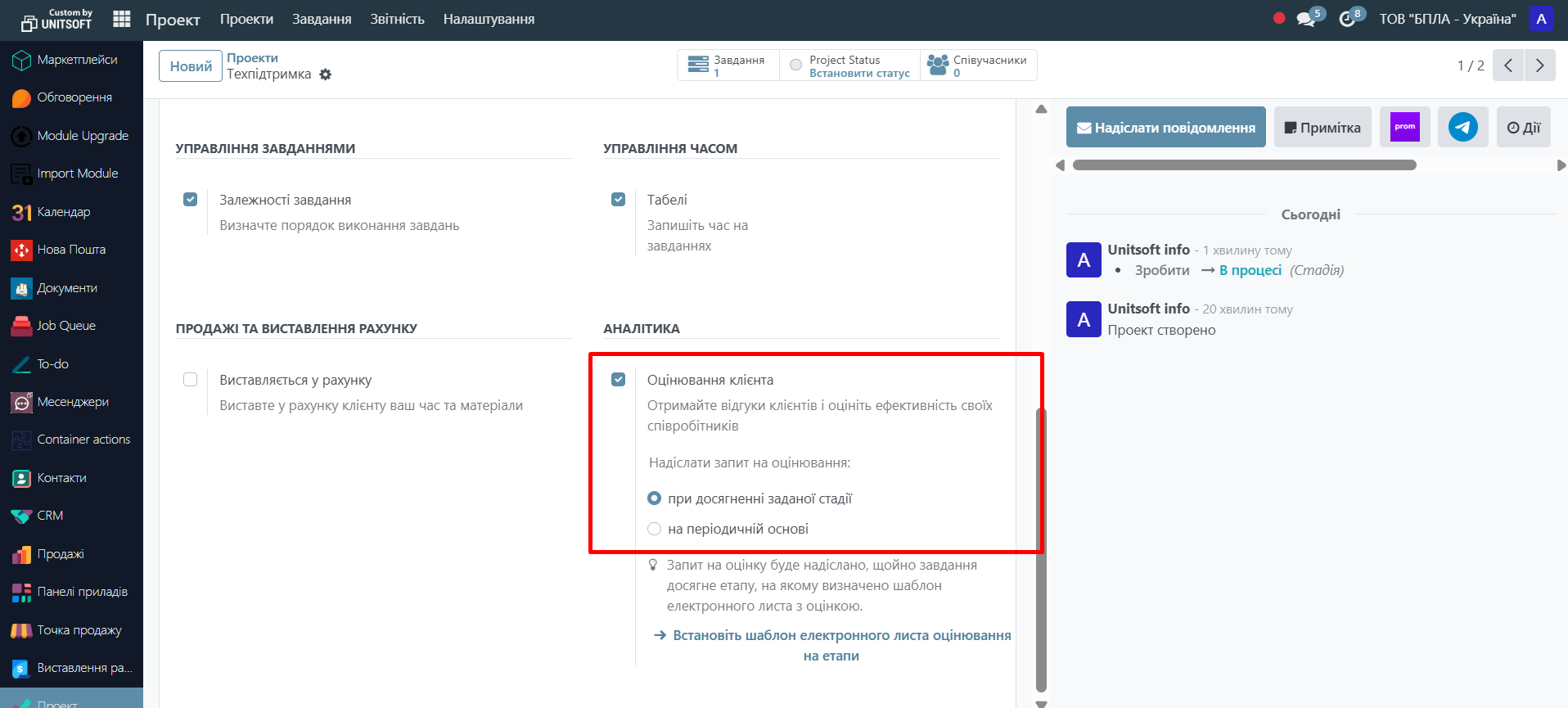
Task: Click the Telegram icon button
Action: coord(1462,127)
